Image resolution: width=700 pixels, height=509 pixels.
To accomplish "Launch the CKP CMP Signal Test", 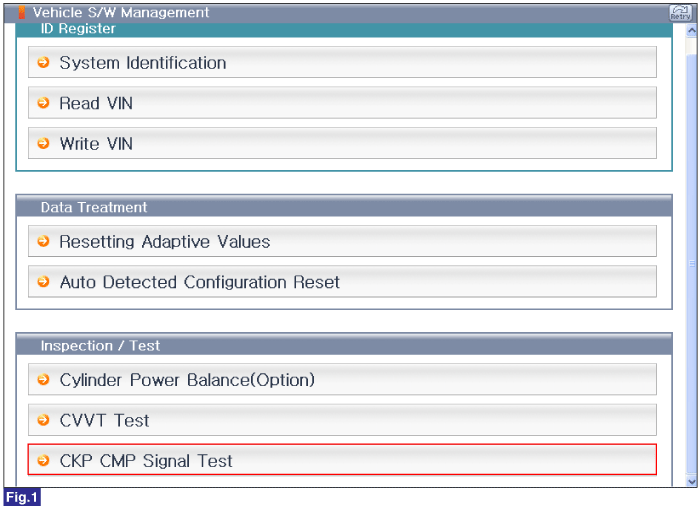I will point(342,459).
